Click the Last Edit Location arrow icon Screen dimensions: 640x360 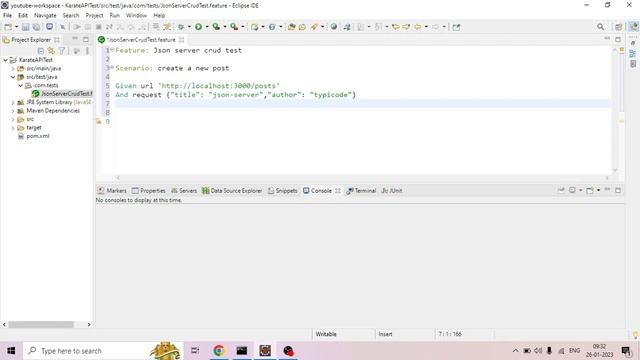point(395,27)
